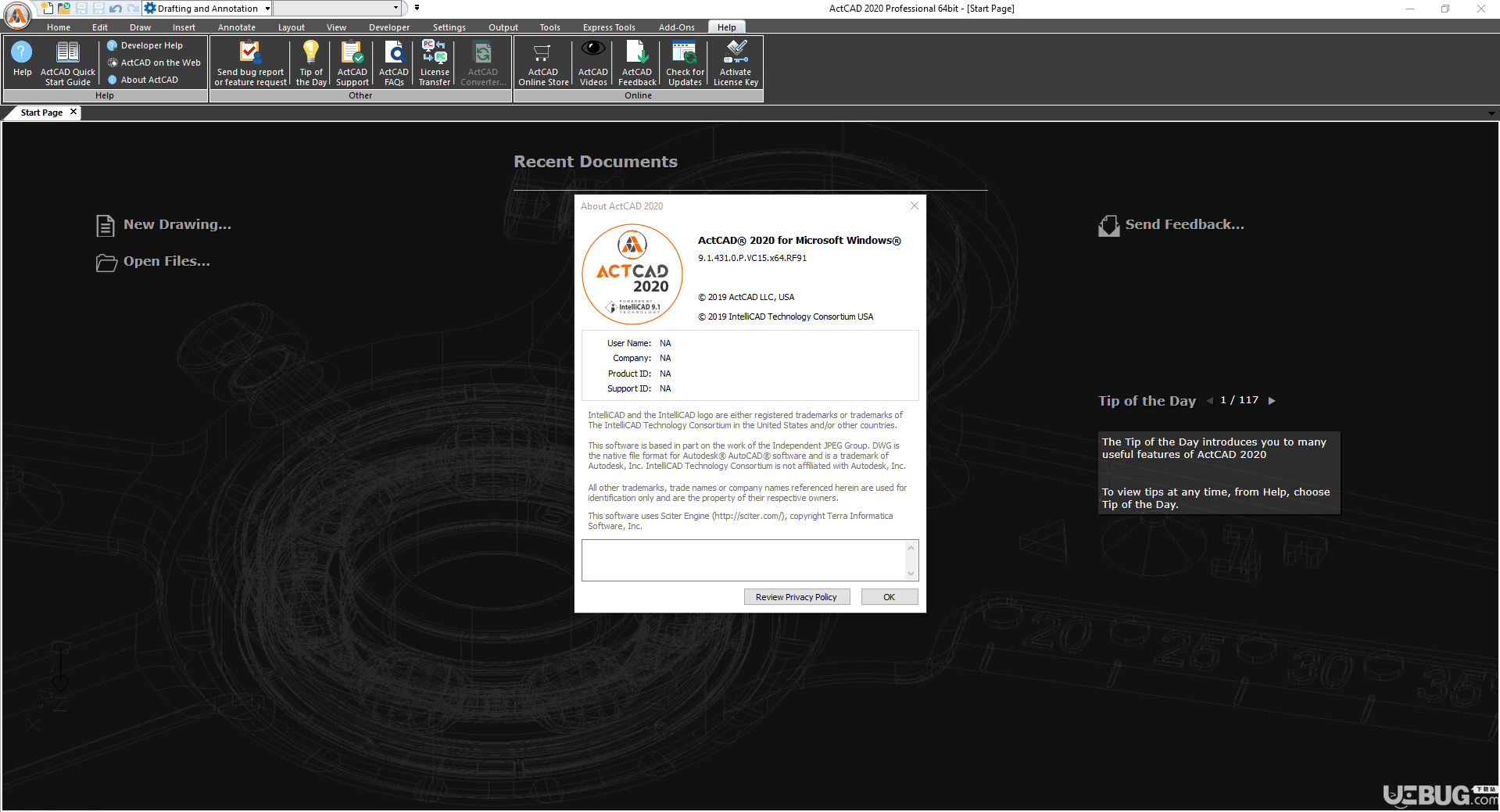The image size is (1500, 812).
Task: Switch to the Settings ribbon tab
Action: (x=449, y=27)
